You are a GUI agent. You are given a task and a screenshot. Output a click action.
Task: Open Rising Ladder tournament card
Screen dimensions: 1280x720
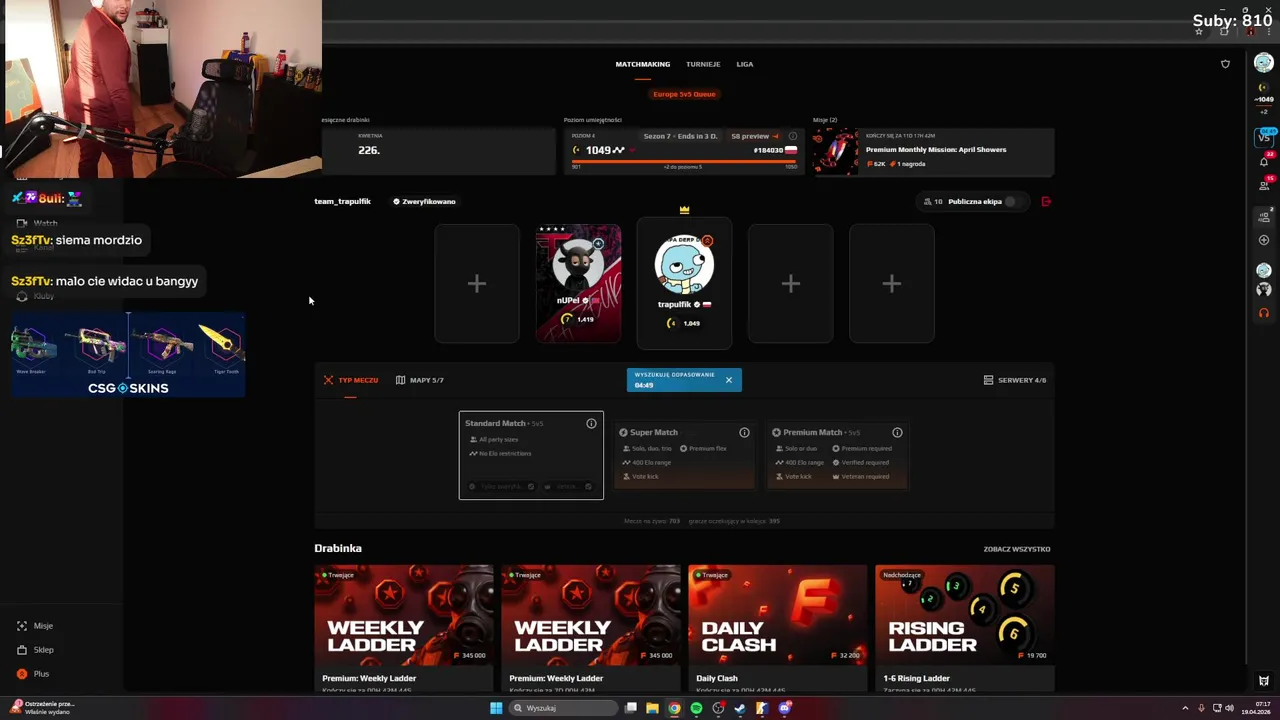[964, 628]
